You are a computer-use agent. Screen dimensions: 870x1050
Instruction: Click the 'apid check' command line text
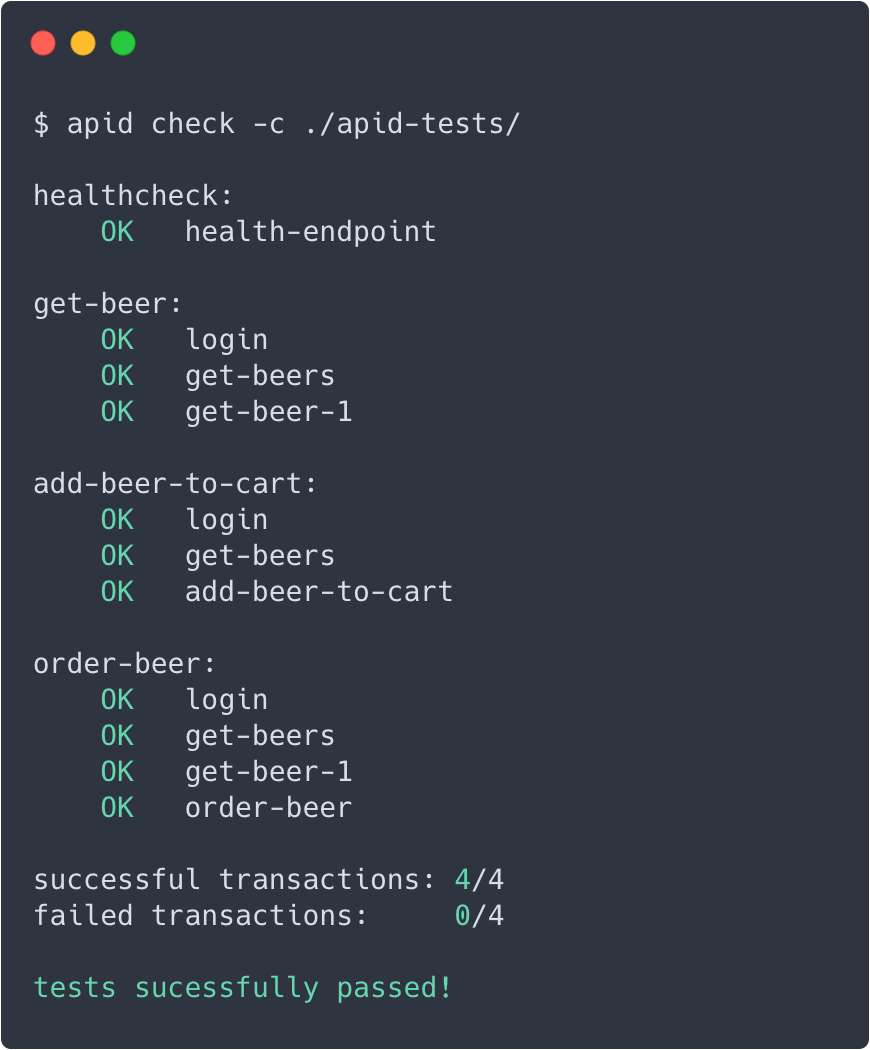click(277, 124)
